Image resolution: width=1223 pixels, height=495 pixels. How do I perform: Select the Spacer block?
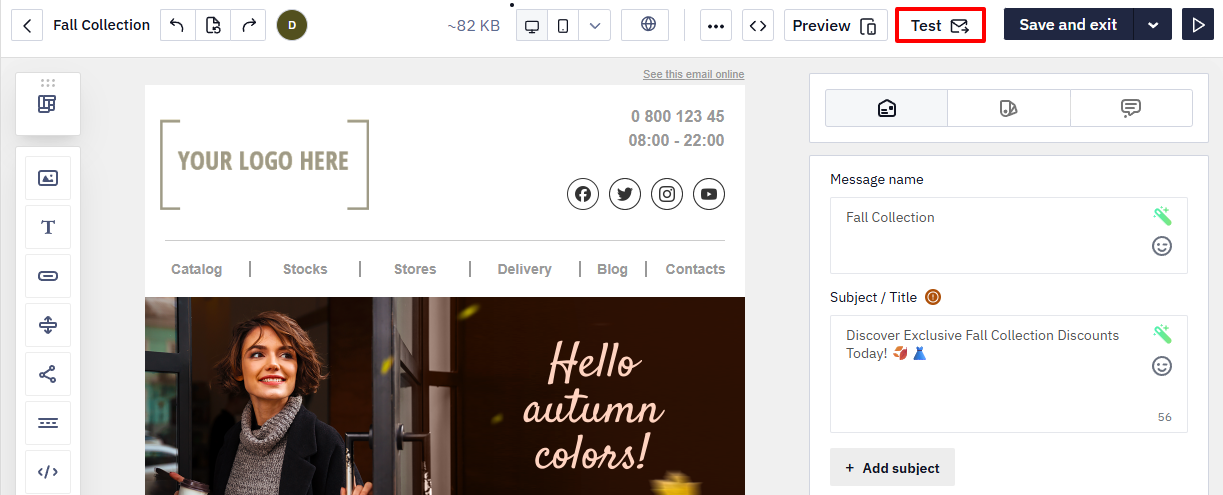coord(48,325)
